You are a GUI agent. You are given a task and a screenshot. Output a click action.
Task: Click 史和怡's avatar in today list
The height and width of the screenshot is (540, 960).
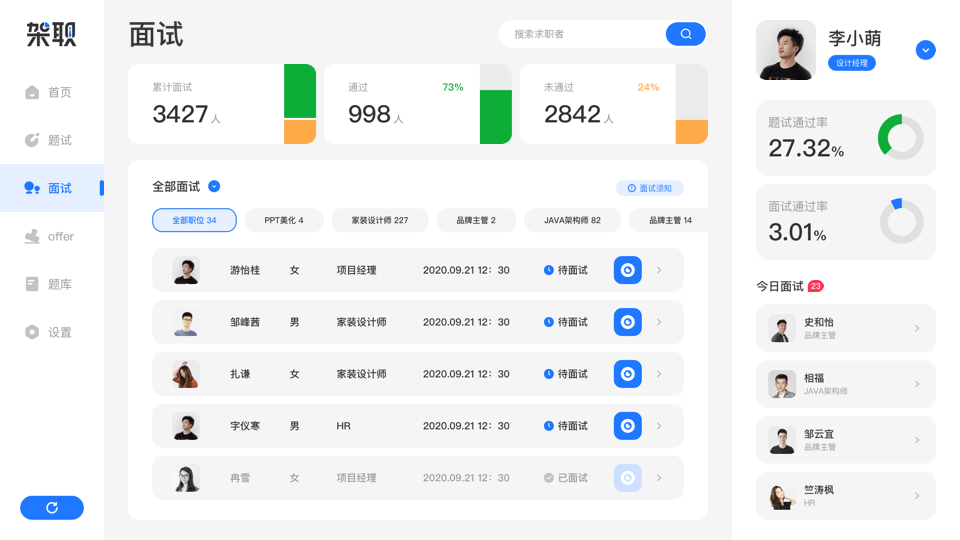click(782, 329)
